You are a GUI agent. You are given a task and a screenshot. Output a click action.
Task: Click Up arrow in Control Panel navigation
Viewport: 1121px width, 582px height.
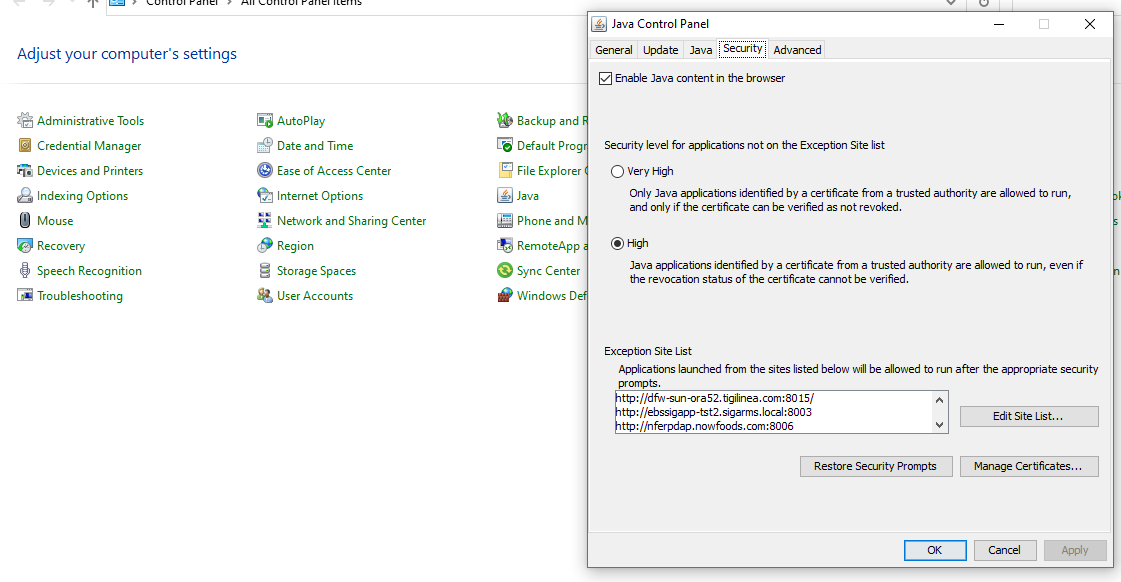coord(92,3)
